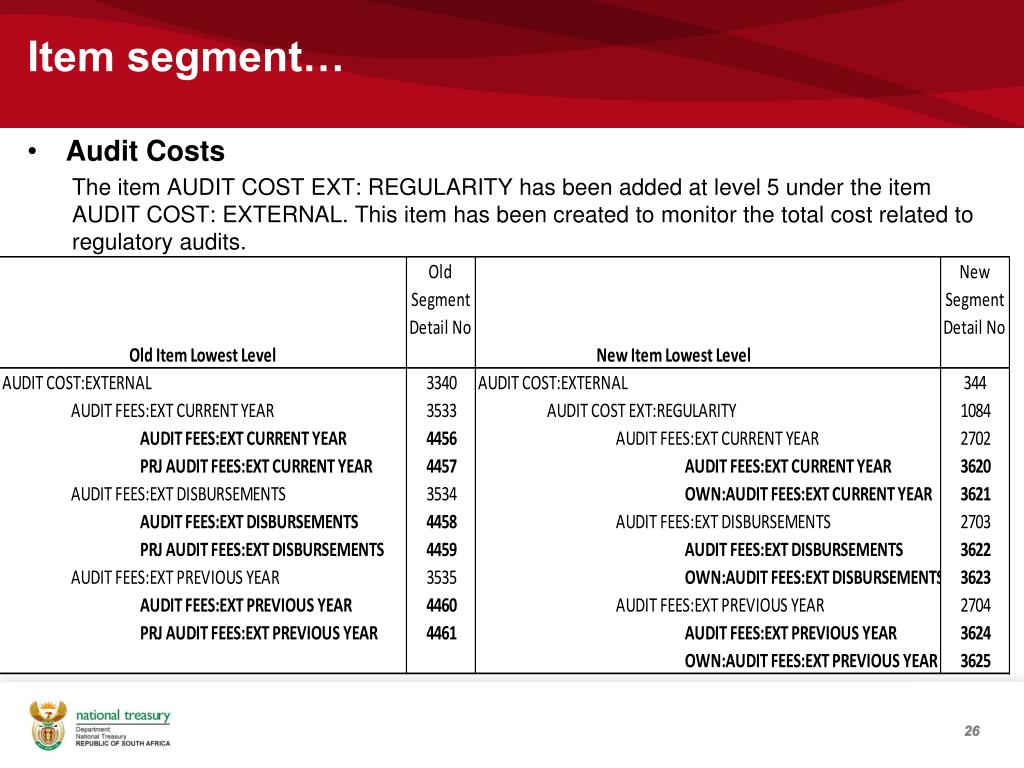Click the new segment number 2702
Viewport: 1024px width, 768px height.
tap(975, 439)
